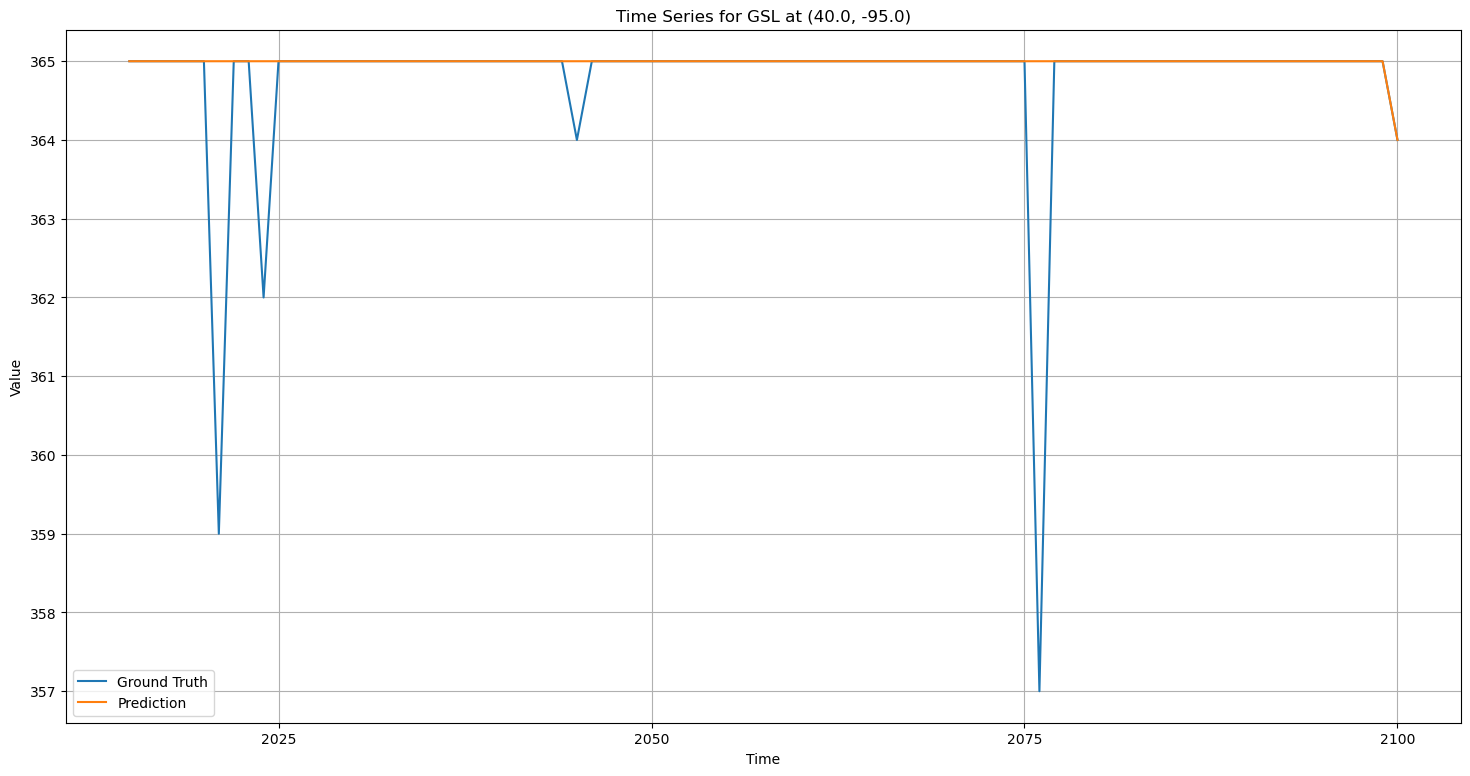Image resolution: width=1470 pixels, height=776 pixels.
Task: Select the Ground Truth legend label
Action: tap(162, 682)
